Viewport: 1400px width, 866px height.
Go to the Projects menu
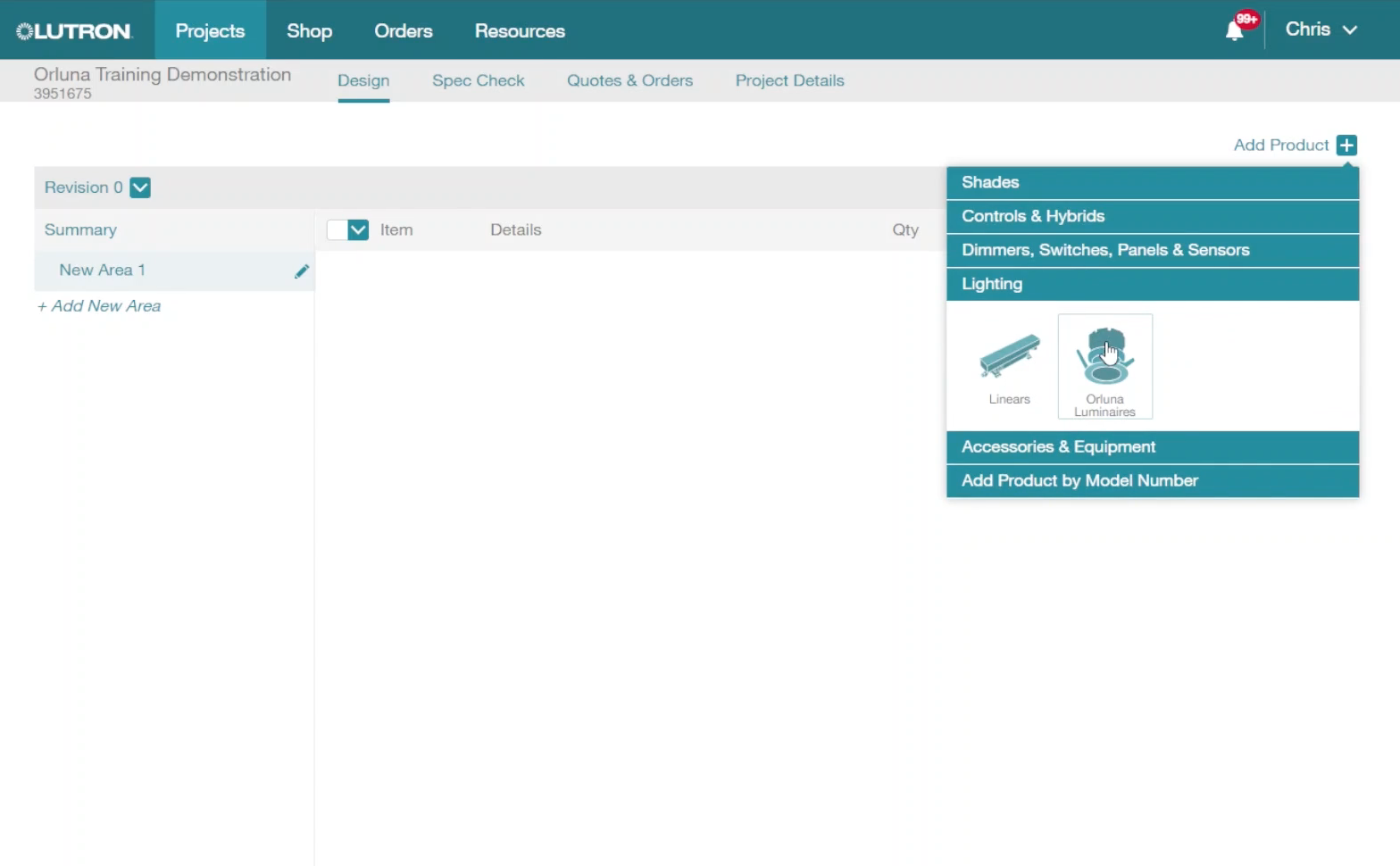(x=210, y=30)
